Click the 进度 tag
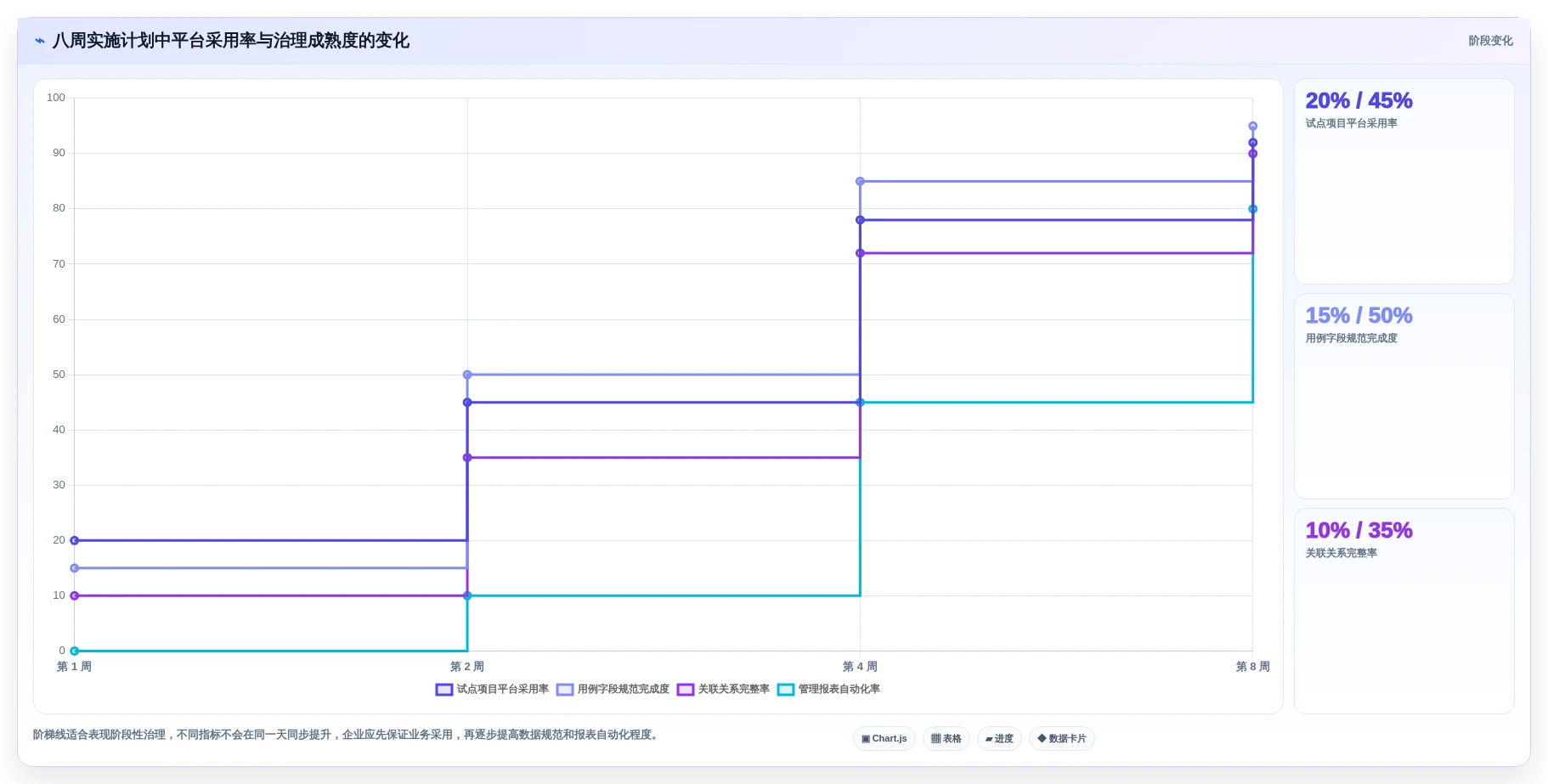The image size is (1548, 784). pos(1000,739)
